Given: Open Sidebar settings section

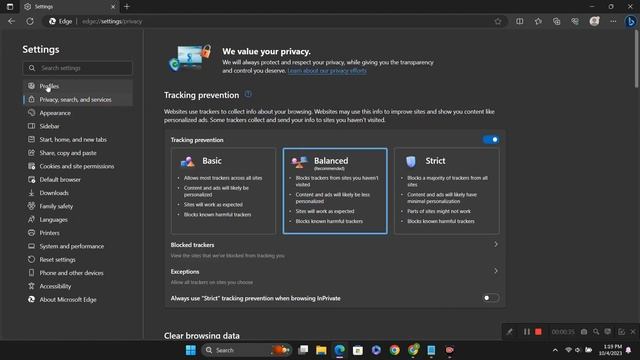Looking at the screenshot, I should (78, 126).
